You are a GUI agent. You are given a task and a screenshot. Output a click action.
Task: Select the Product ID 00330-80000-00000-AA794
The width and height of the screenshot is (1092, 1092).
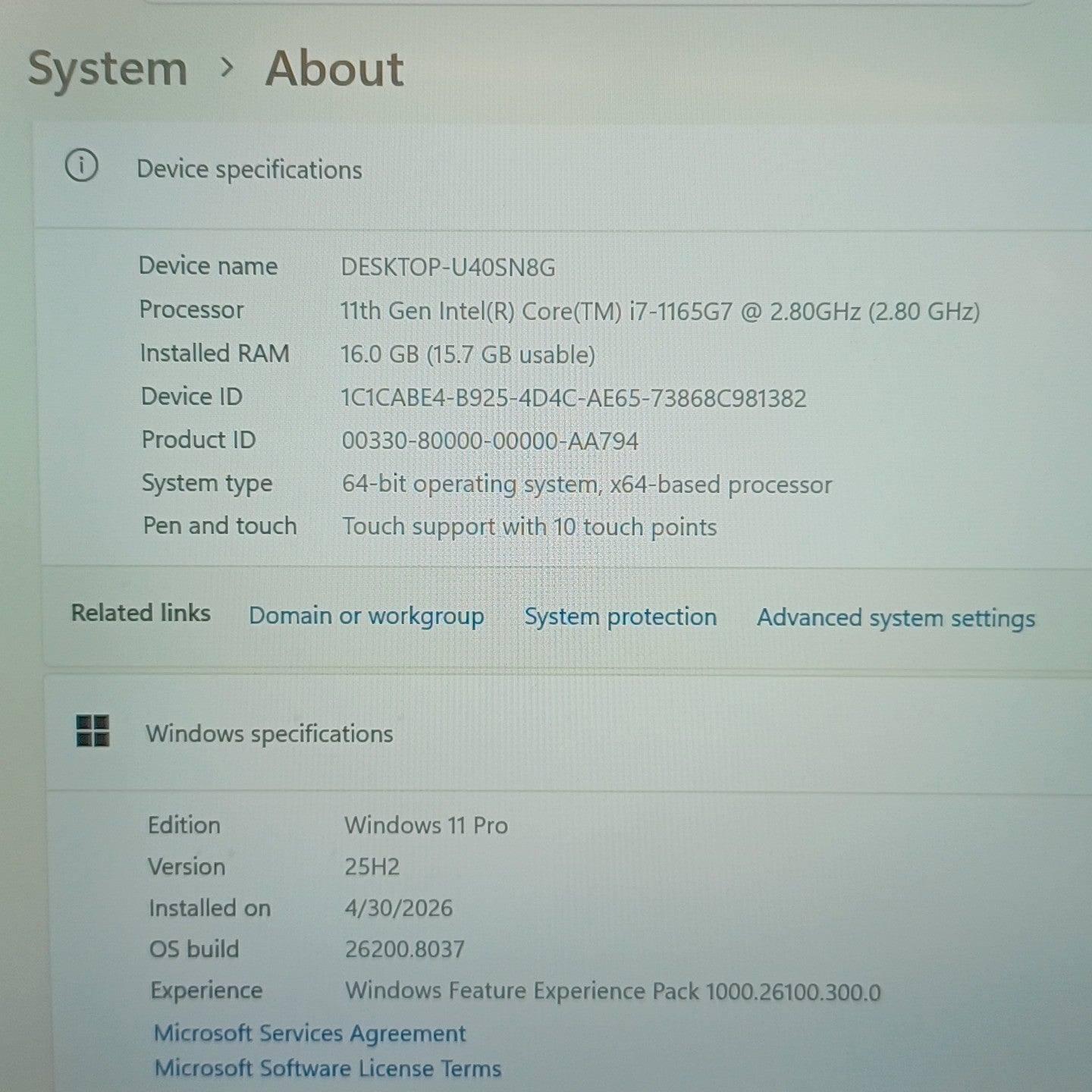(490, 441)
